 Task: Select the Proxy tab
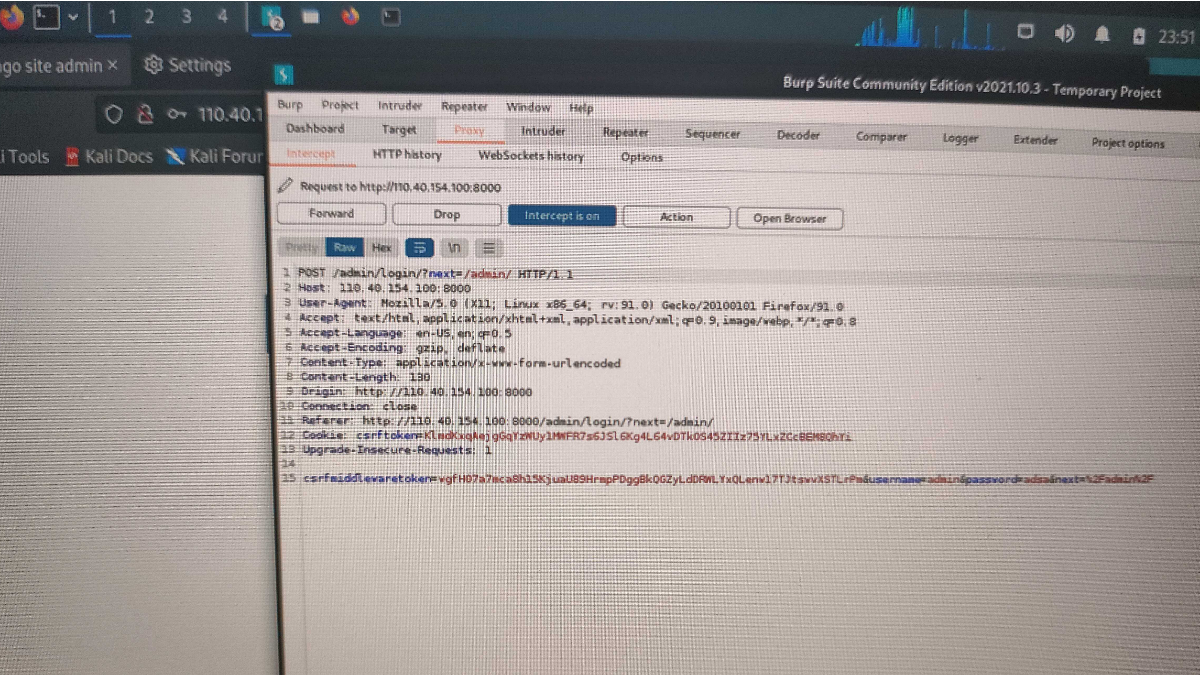click(x=469, y=130)
